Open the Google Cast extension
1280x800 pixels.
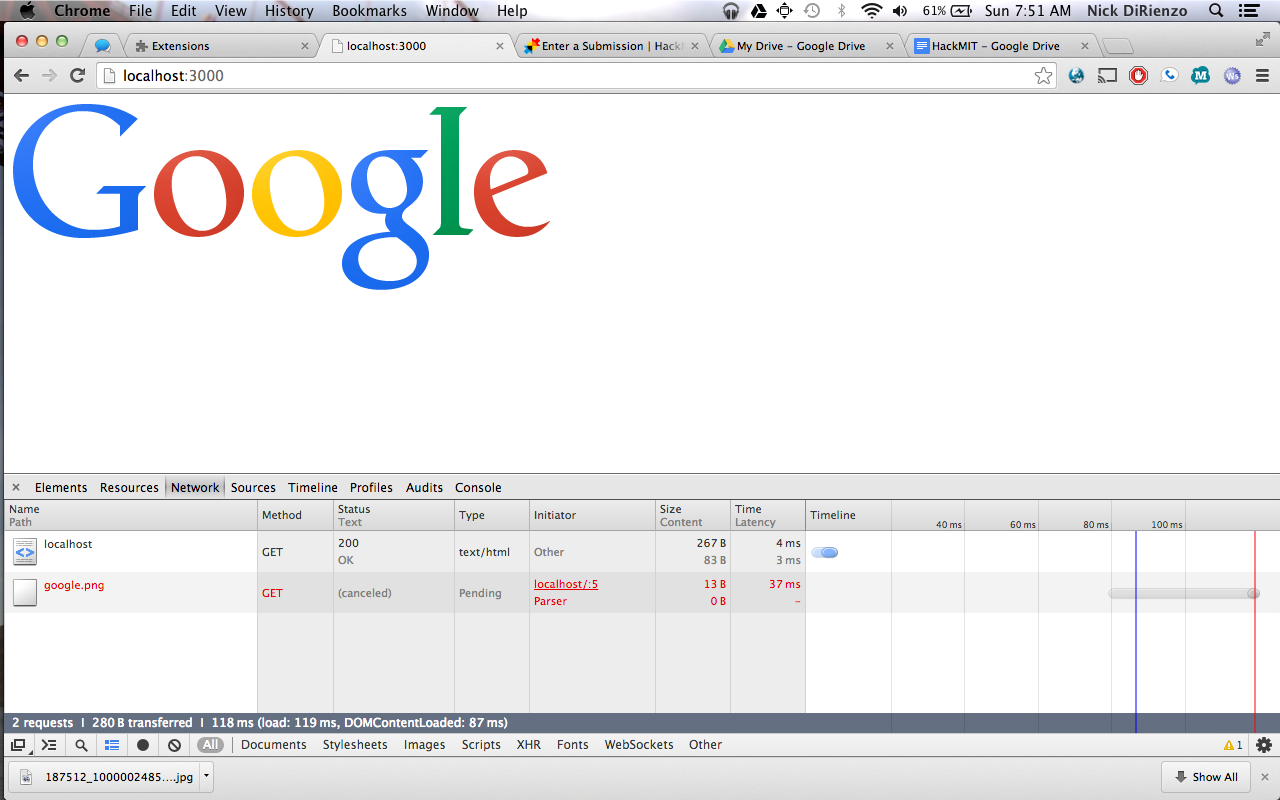click(1107, 76)
